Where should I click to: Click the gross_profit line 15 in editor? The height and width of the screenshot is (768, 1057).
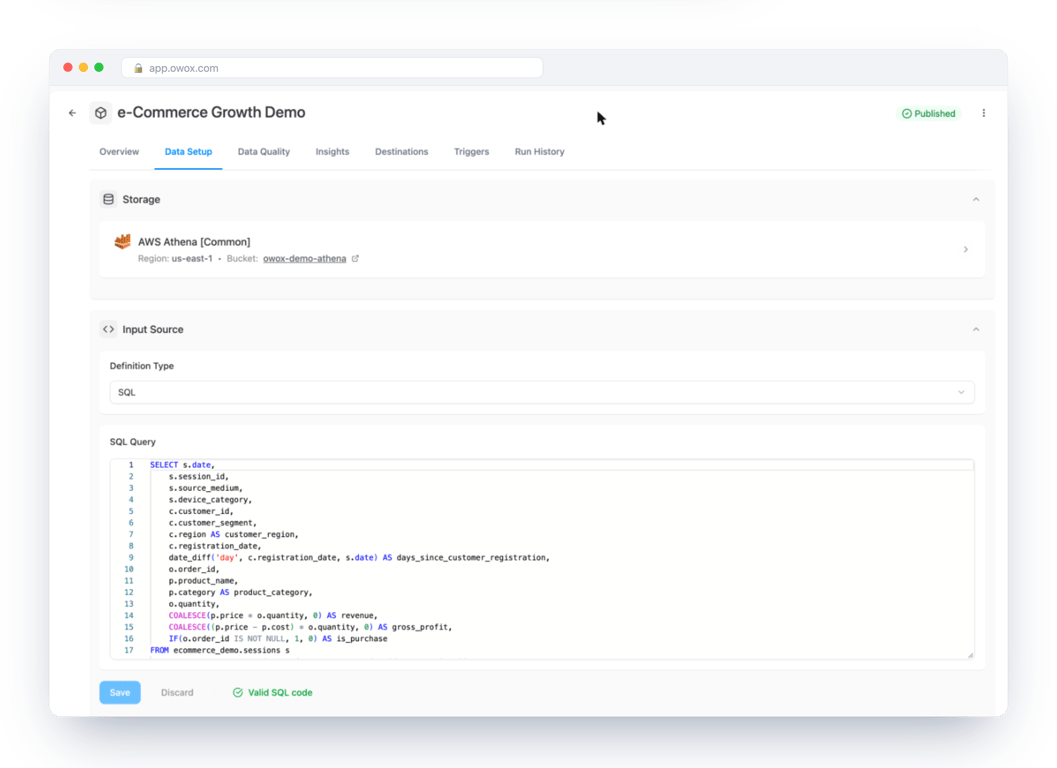310,627
